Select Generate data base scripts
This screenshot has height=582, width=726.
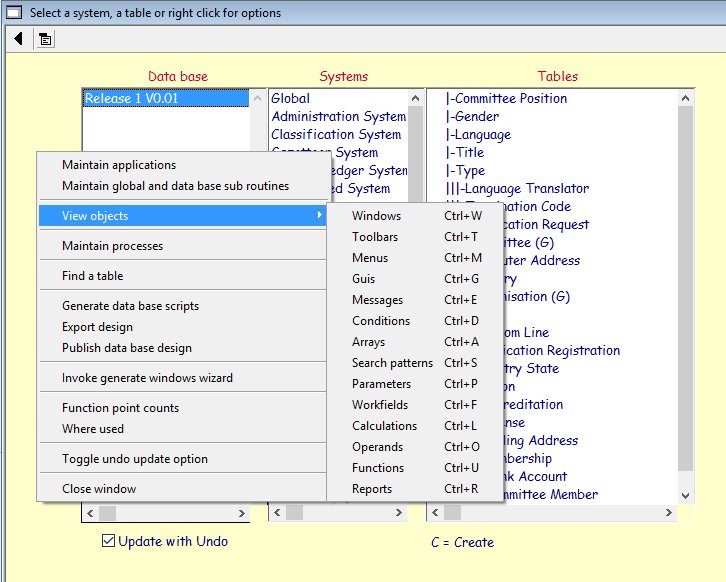(x=130, y=306)
